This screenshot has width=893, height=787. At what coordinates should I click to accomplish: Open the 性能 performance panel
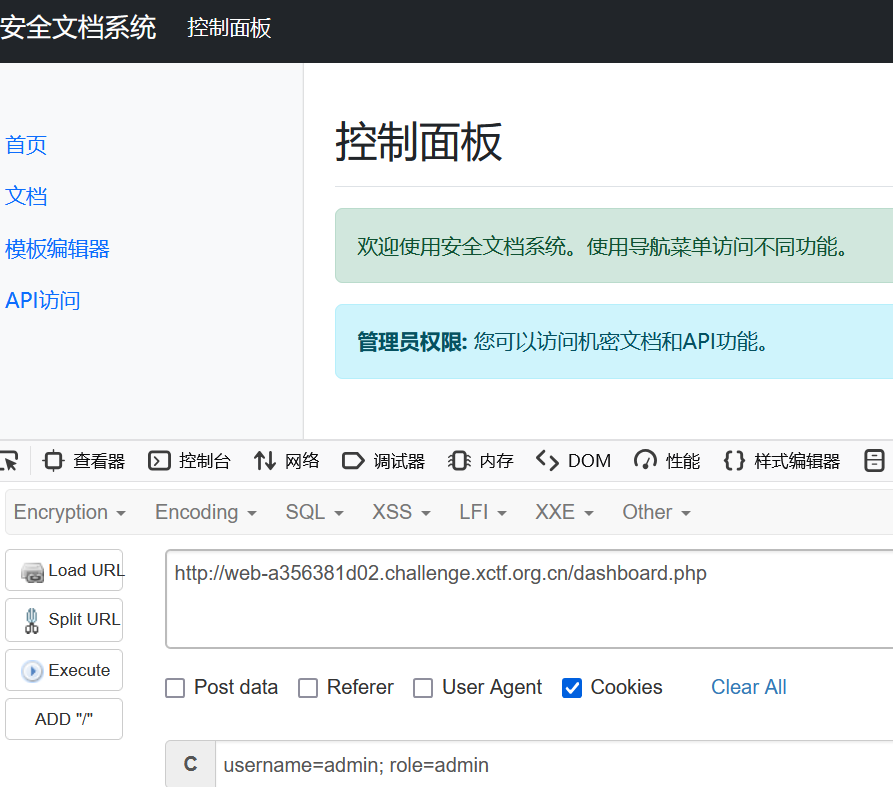point(677,460)
